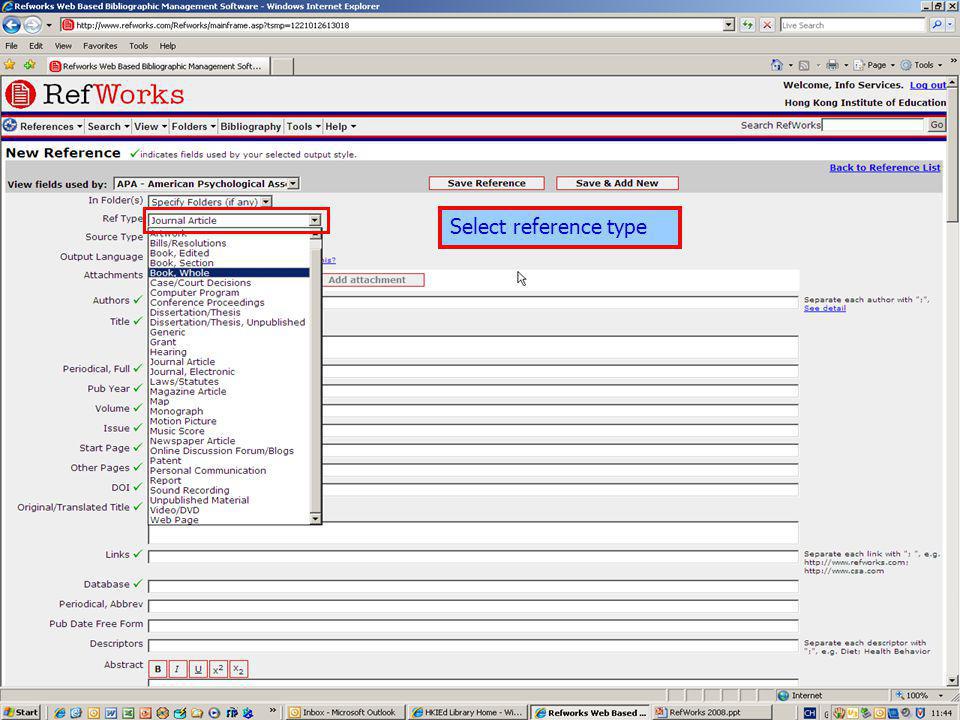Click the RSS Feeds icon
Screen dimensions: 960x720
click(804, 65)
